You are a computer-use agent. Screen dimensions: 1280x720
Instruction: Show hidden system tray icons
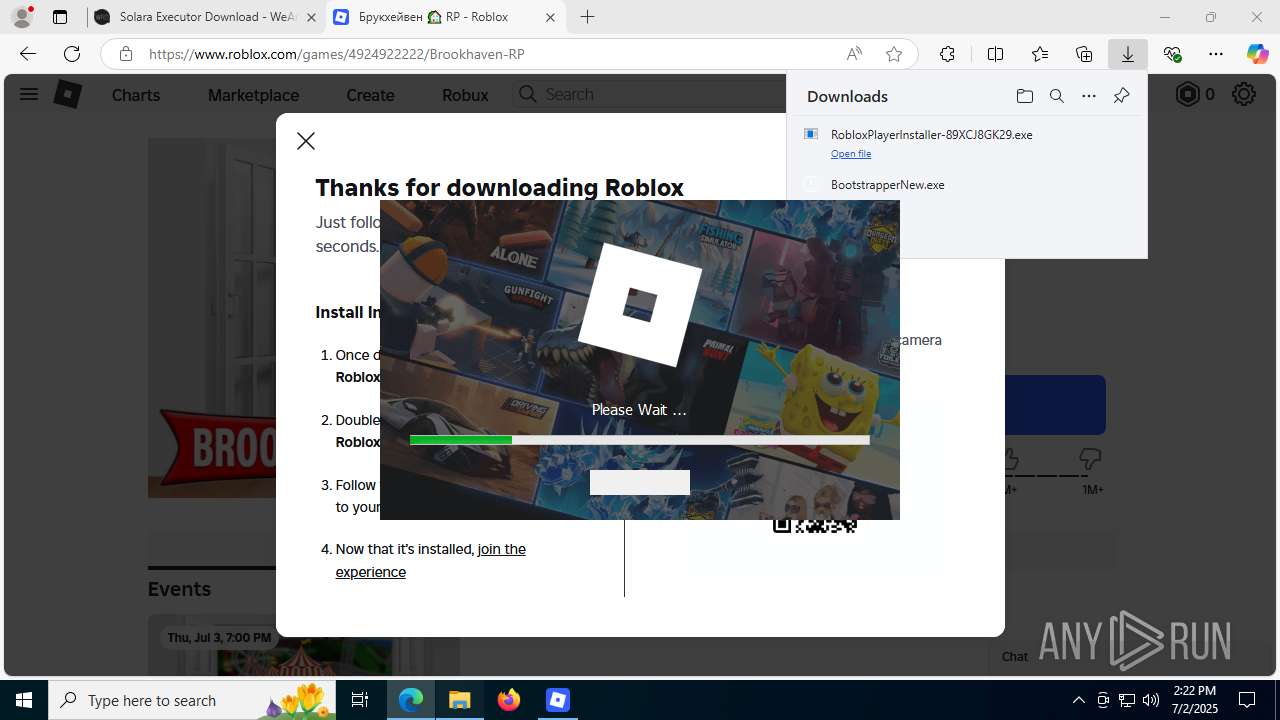tap(1078, 700)
